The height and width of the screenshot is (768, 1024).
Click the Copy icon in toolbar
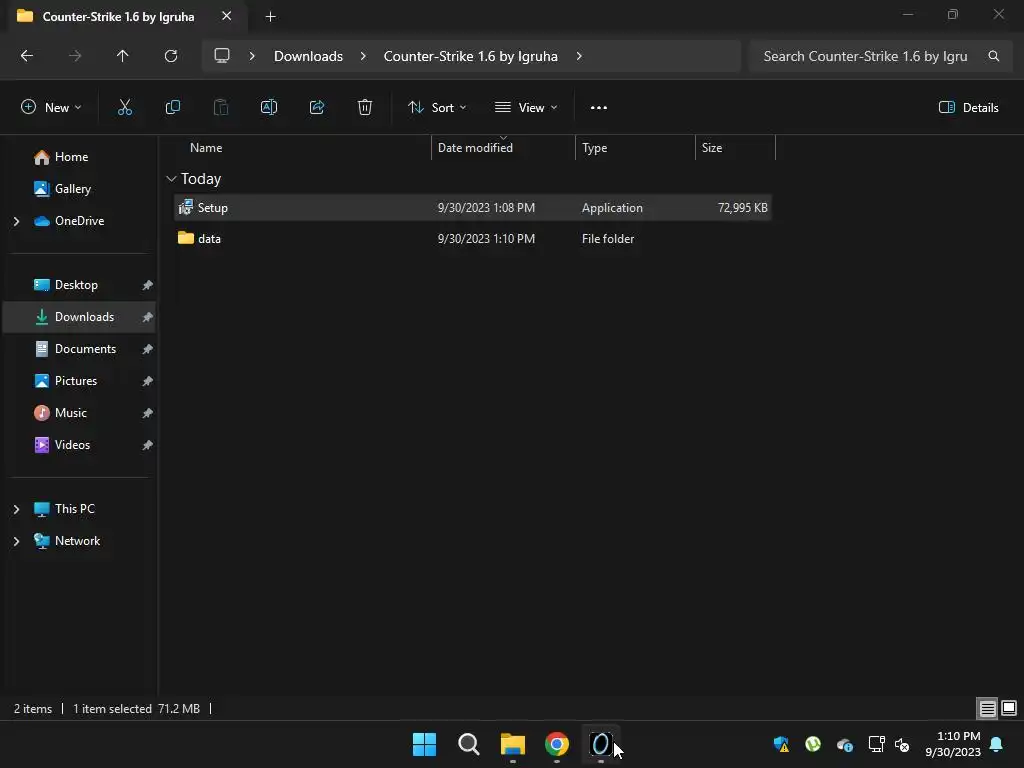172,108
